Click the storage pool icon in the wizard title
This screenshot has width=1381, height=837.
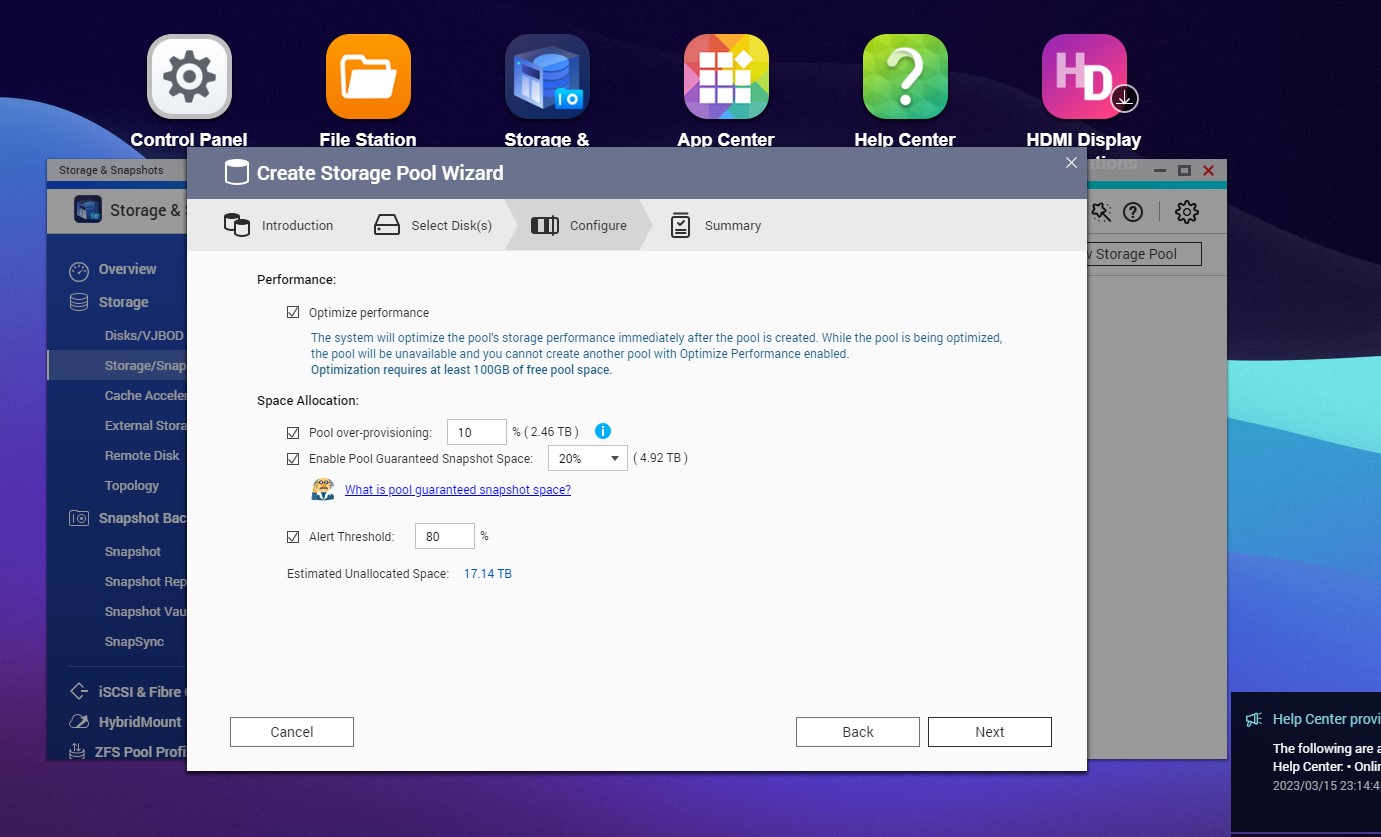(x=236, y=173)
